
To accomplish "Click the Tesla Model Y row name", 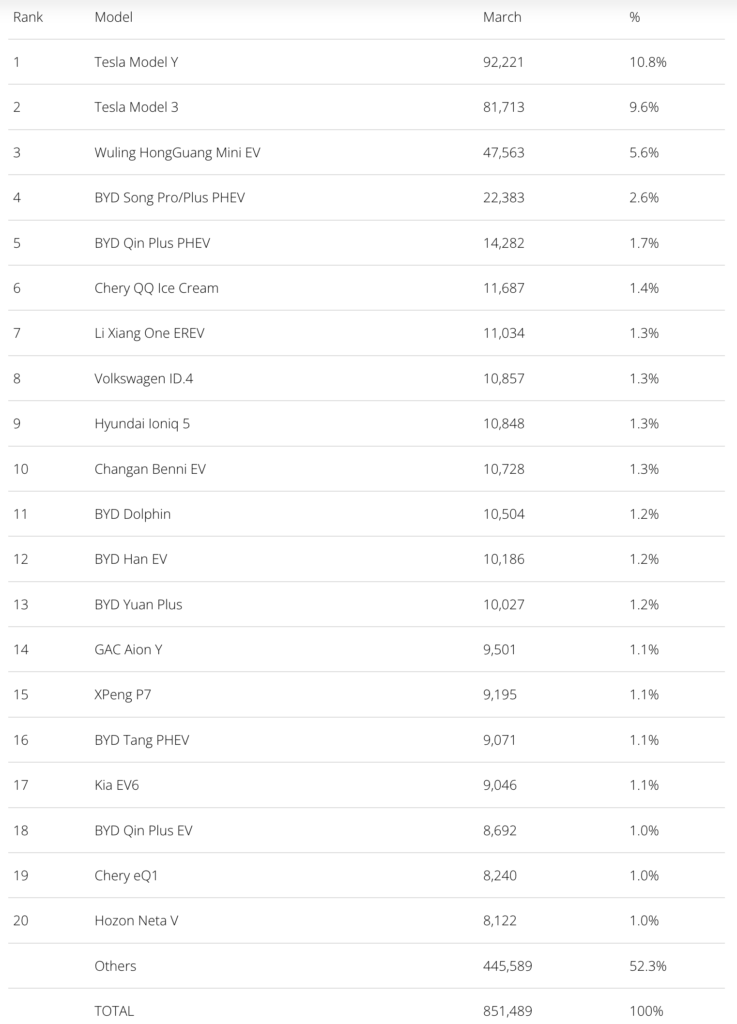I will [136, 62].
